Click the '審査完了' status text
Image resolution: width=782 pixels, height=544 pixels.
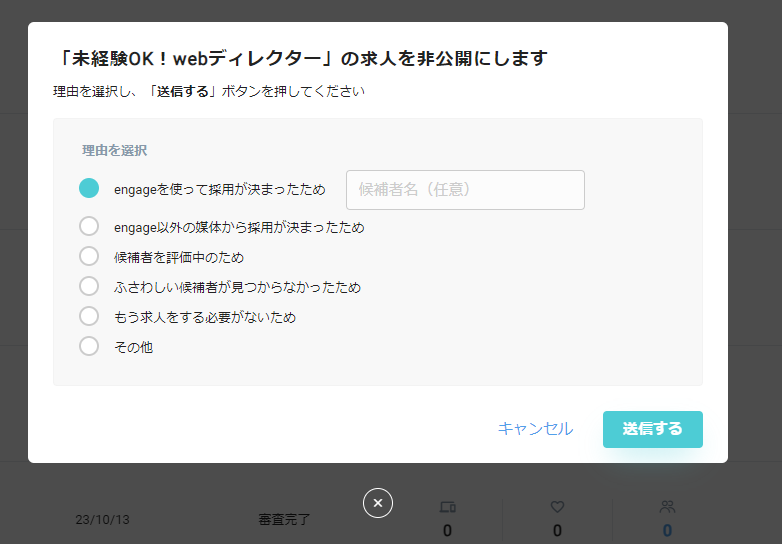[284, 520]
